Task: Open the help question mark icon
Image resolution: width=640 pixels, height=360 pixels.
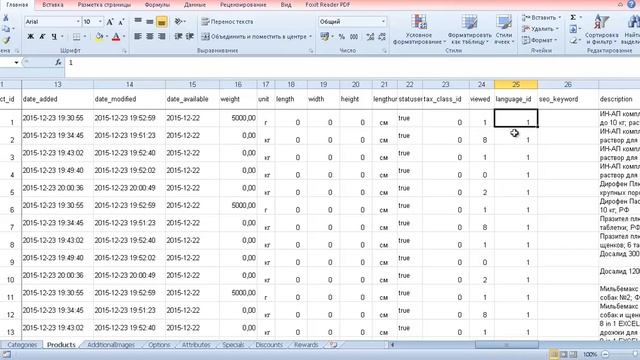Action: (x=631, y=4)
